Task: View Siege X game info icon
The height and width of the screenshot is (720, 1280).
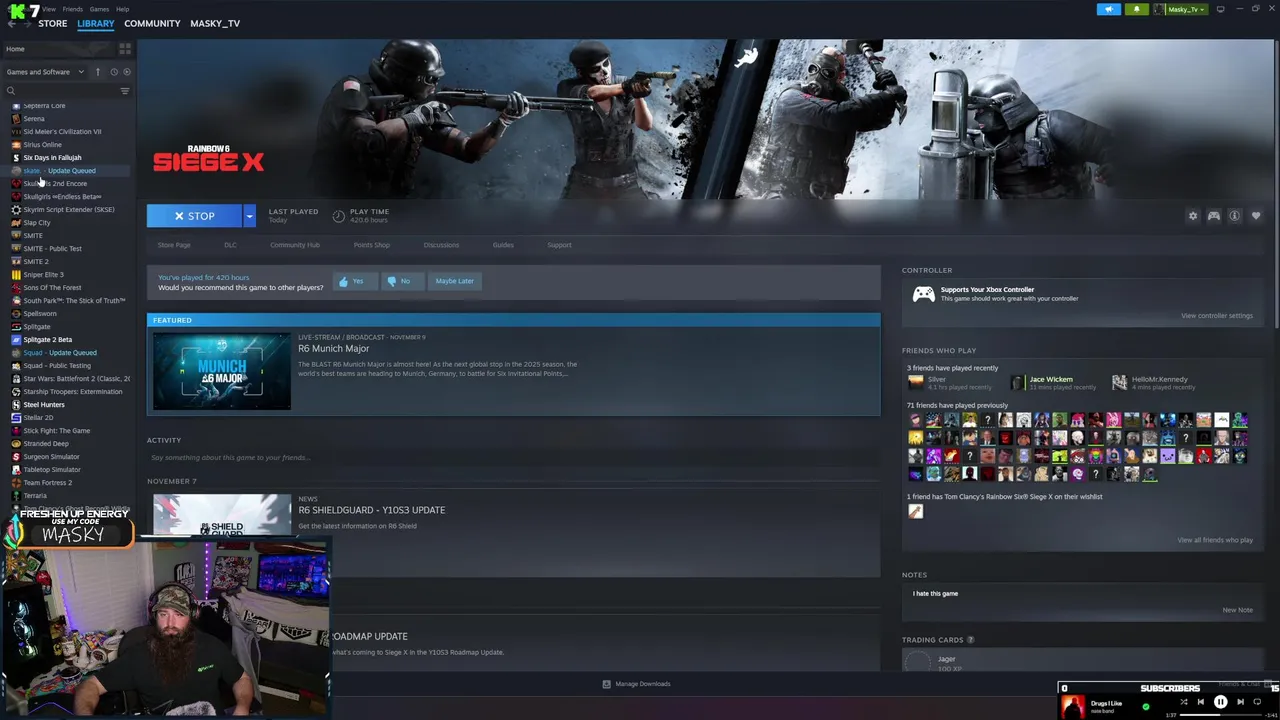Action: click(x=1235, y=216)
